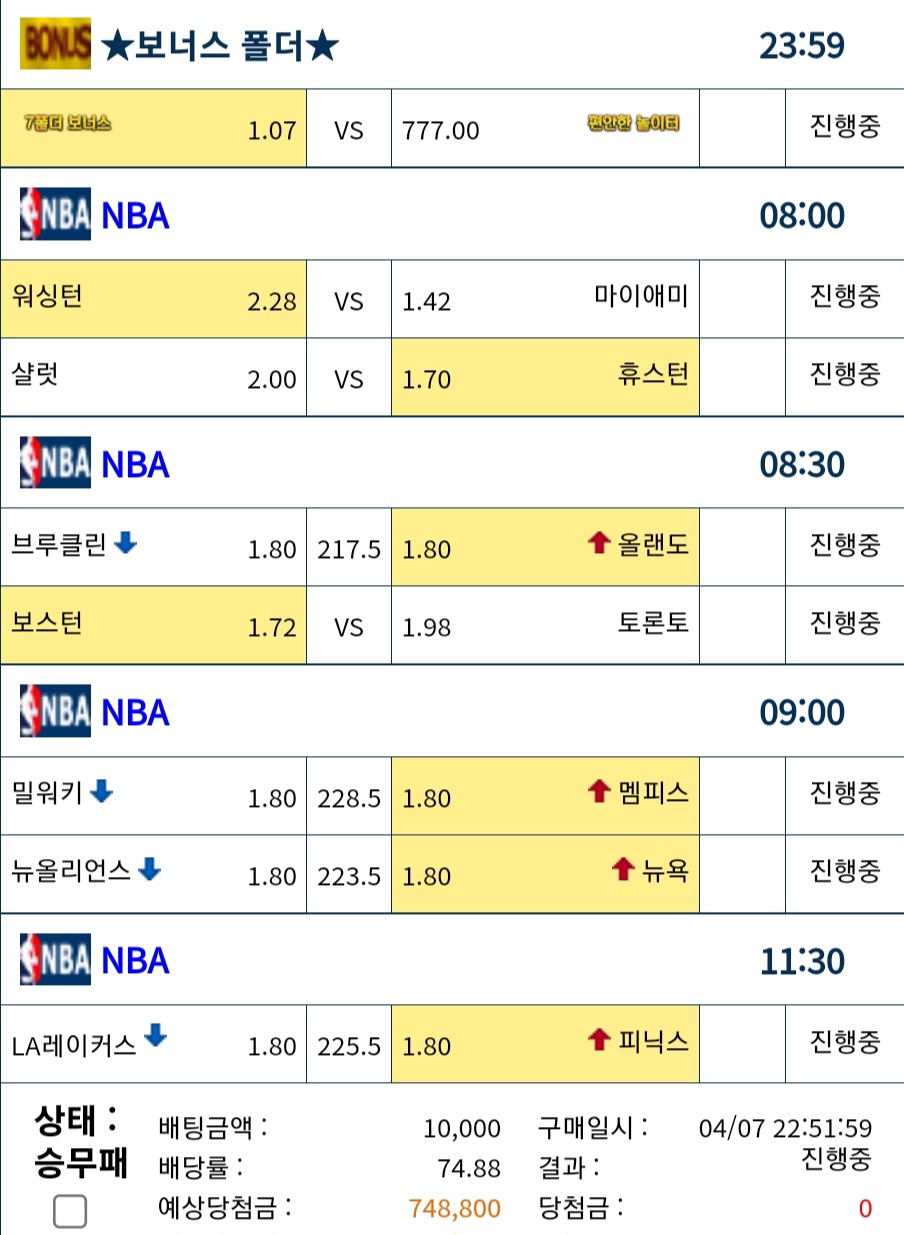Viewport: 904px width, 1235px height.
Task: Click the ★보너스 폴더★ header
Action: (221, 45)
